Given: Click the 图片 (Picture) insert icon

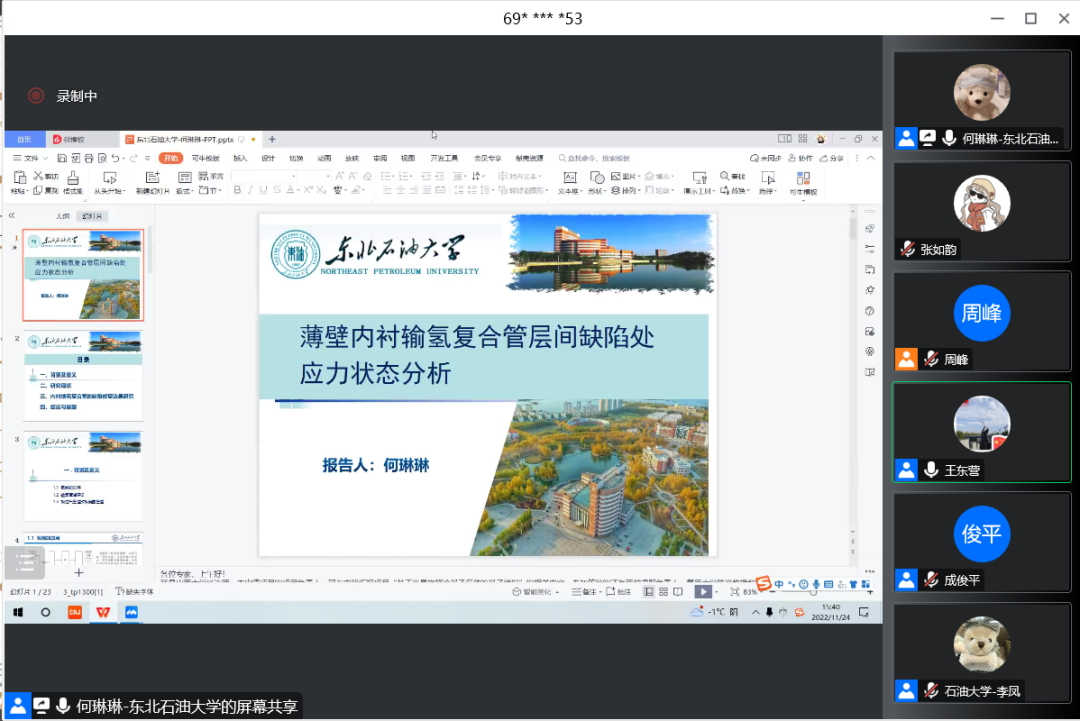Looking at the screenshot, I should pyautogui.click(x=617, y=176).
